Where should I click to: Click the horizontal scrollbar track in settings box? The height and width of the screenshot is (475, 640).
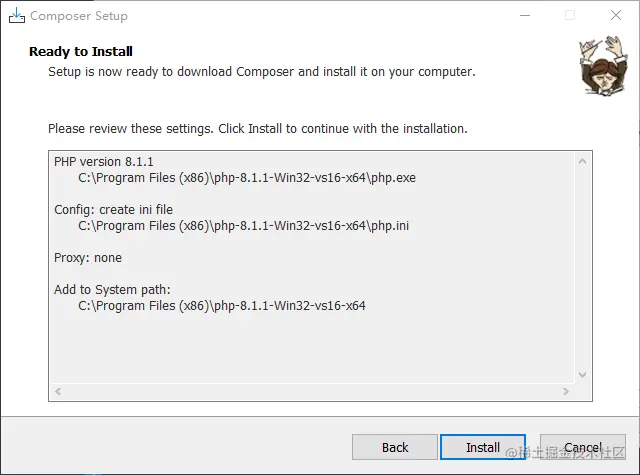pyautogui.click(x=312, y=391)
